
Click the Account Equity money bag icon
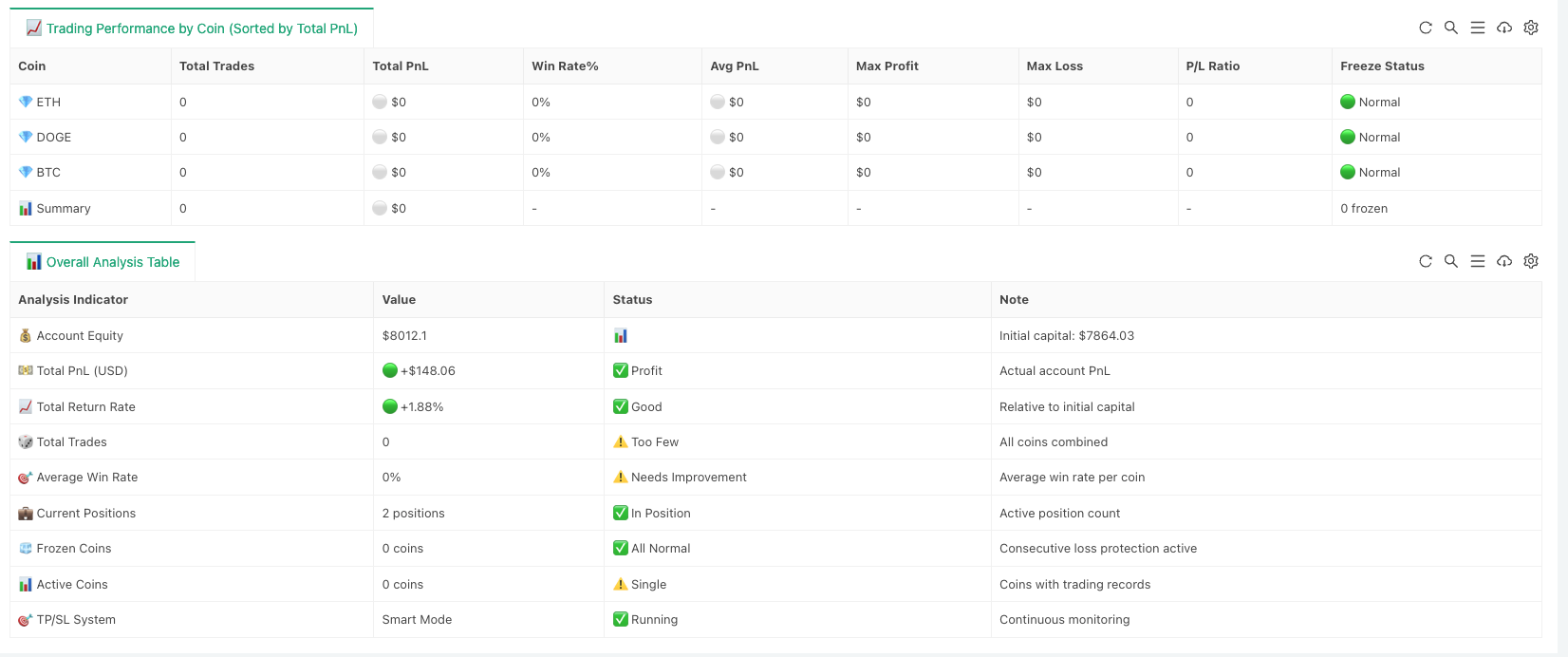(x=26, y=335)
